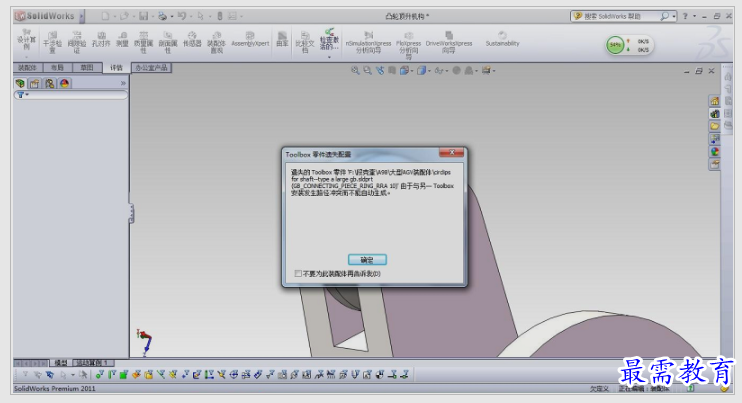Image resolution: width=742 pixels, height=403 pixels.
Task: Open the Design Library task pane tab
Action: click(715, 114)
